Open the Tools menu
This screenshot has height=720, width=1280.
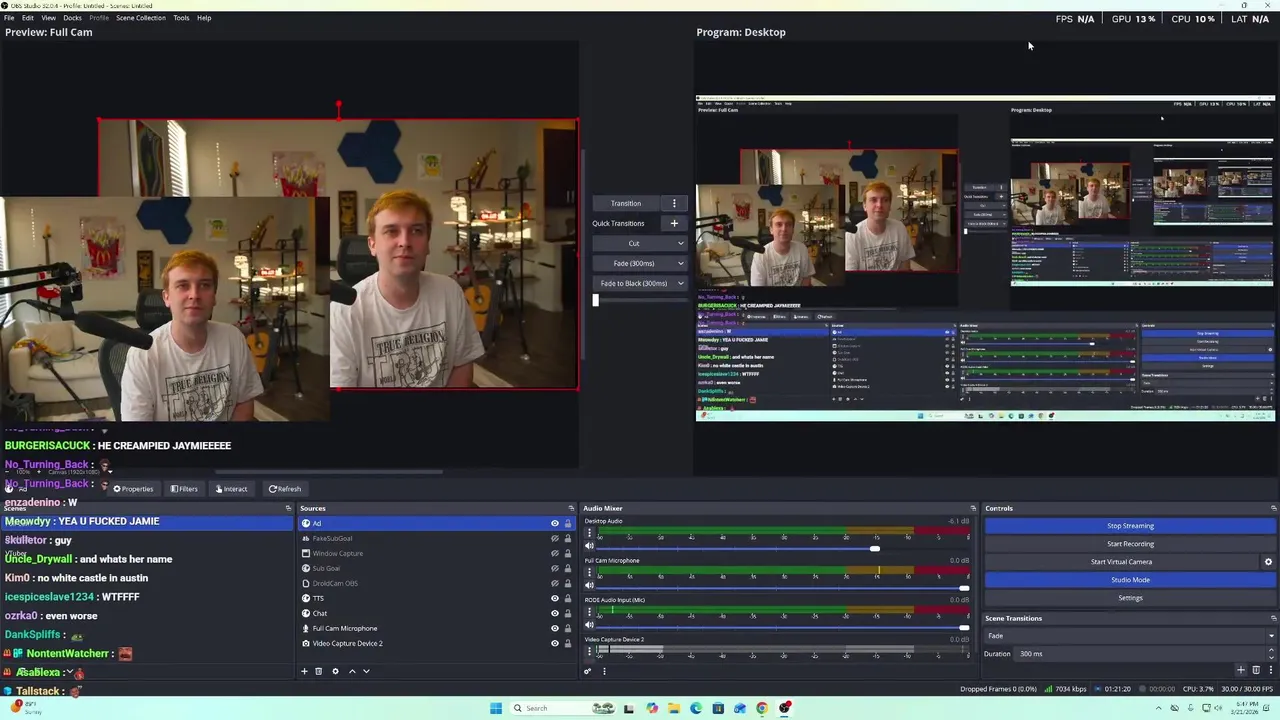(x=181, y=18)
